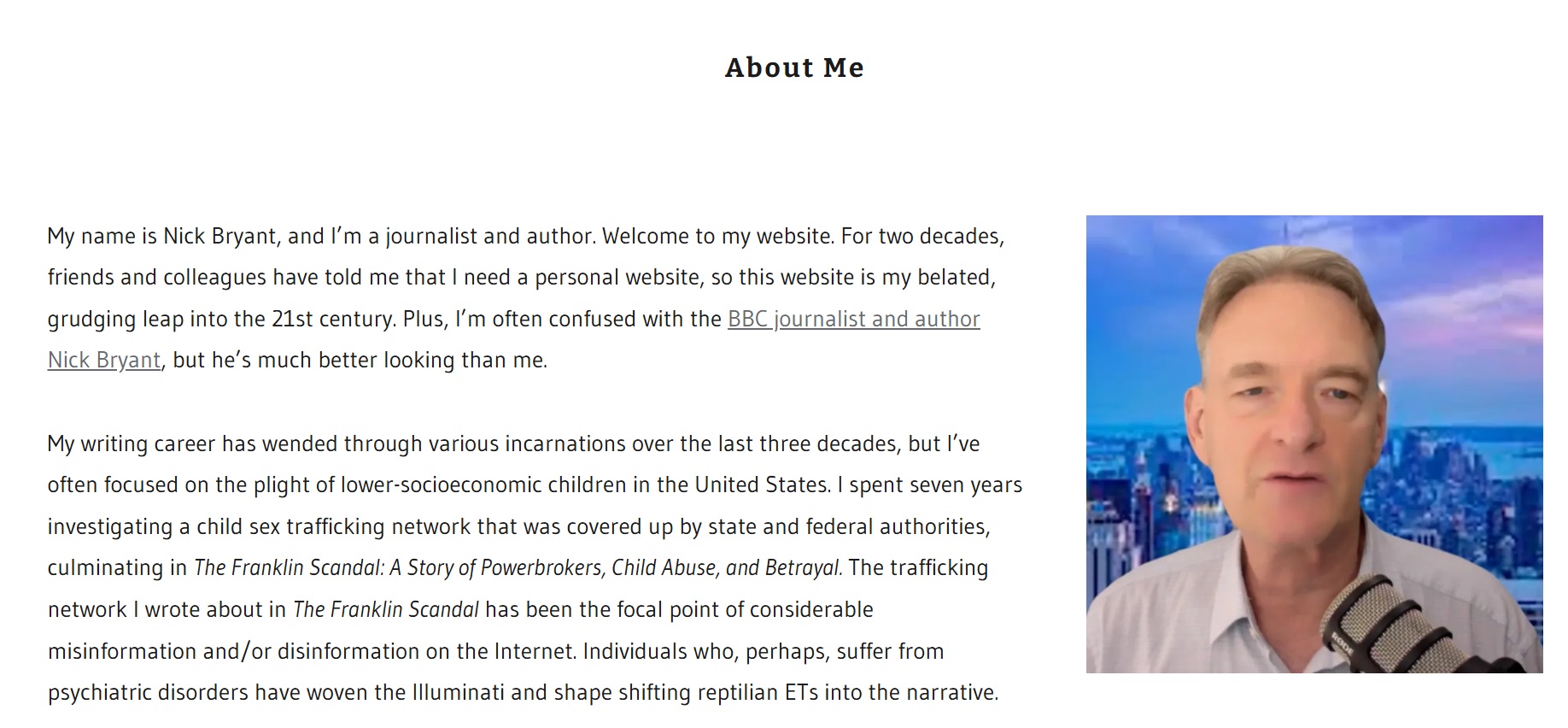Open the "BBC journalist and author" link
1568x728 pixels.
(853, 319)
